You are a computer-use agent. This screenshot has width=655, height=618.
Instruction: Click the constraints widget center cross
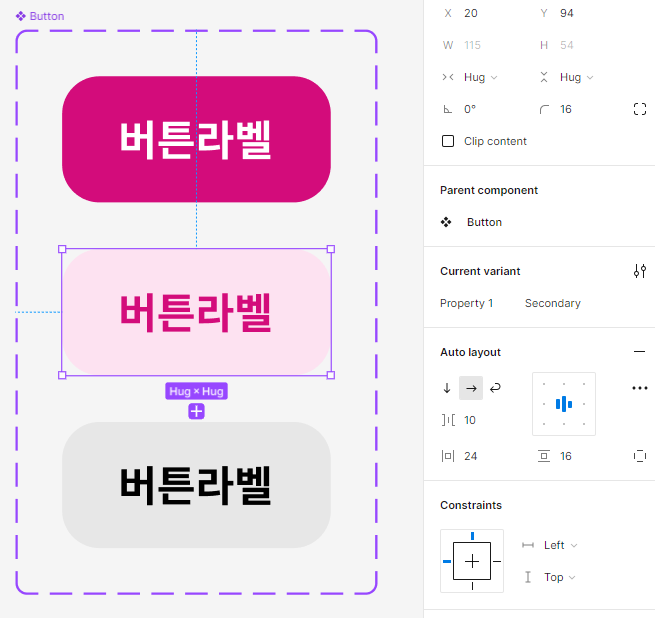coord(472,561)
